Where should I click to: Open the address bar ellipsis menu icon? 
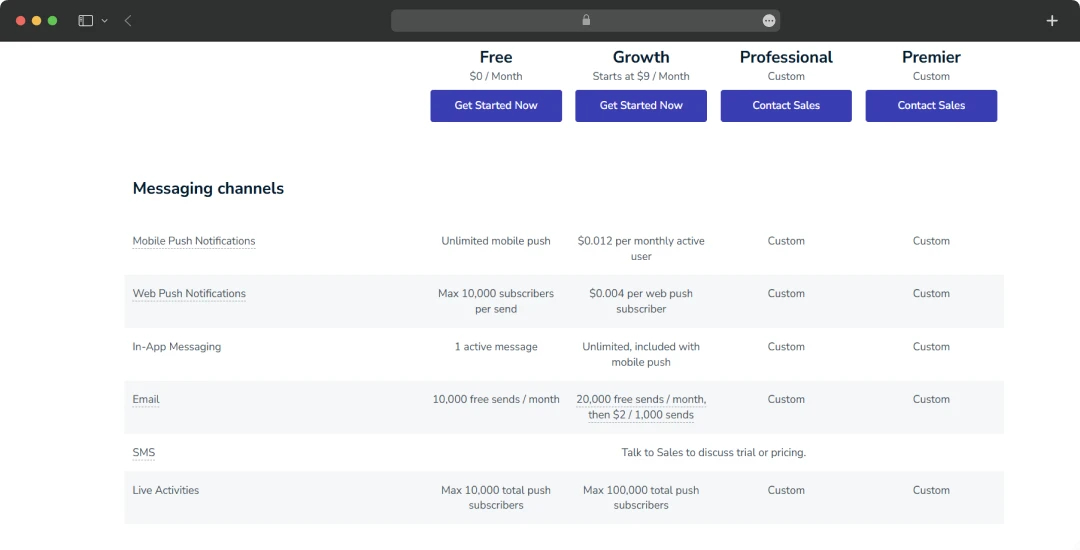click(x=769, y=21)
